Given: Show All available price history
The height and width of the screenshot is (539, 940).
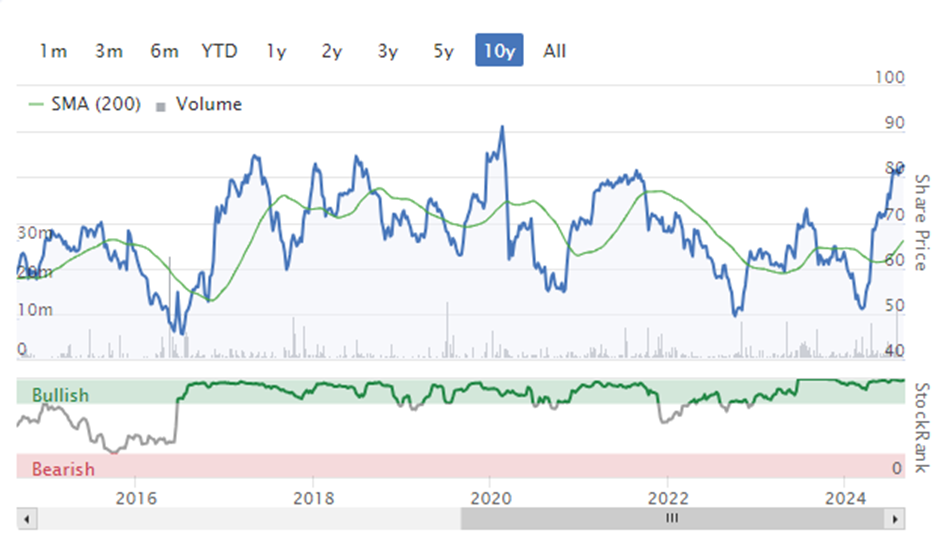Looking at the screenshot, I should 555,51.
